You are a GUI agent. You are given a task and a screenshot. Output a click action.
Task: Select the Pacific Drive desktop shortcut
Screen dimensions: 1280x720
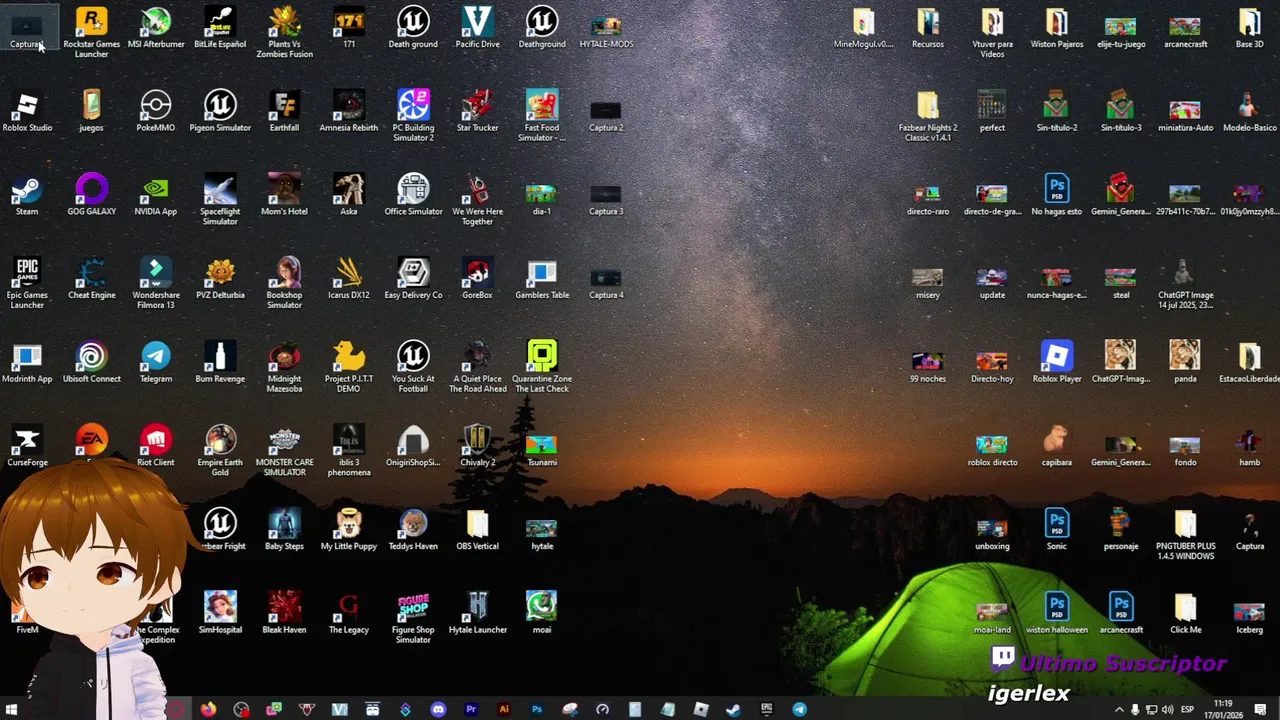click(x=477, y=27)
